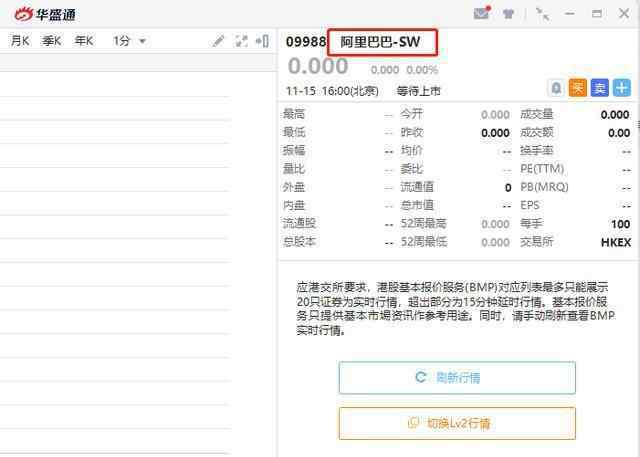Add stock to watchlist plus icon

coord(622,88)
